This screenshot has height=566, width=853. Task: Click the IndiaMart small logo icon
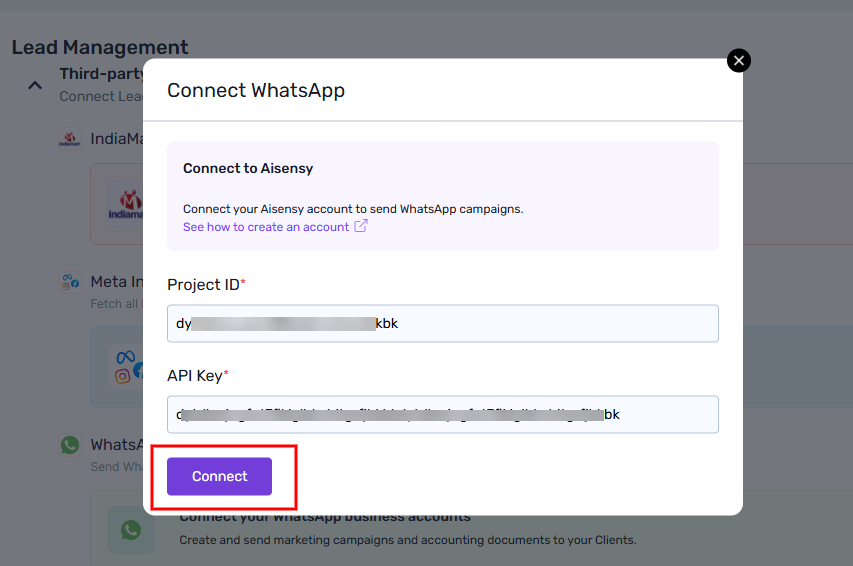click(x=70, y=138)
